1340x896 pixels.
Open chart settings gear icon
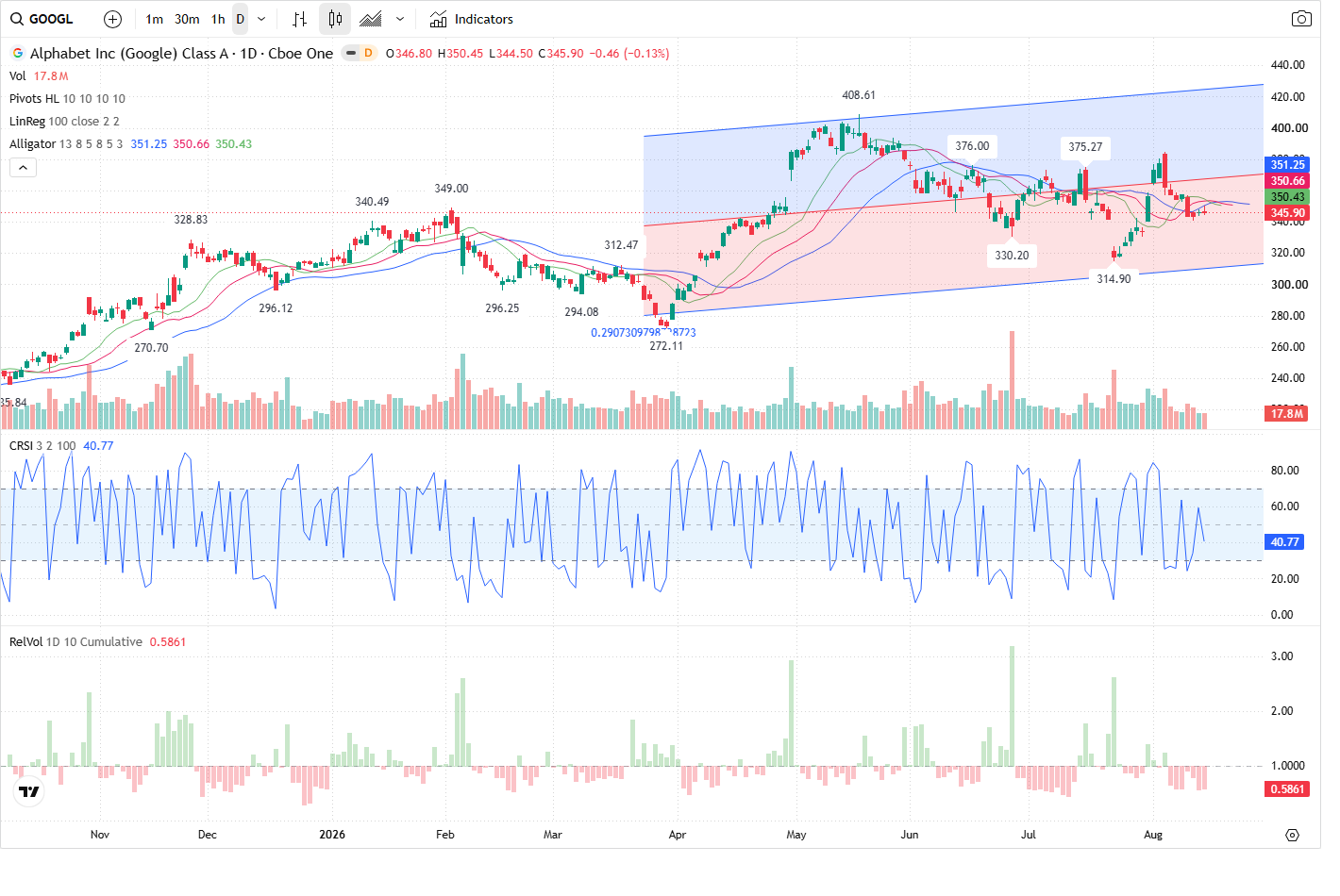(x=1292, y=835)
